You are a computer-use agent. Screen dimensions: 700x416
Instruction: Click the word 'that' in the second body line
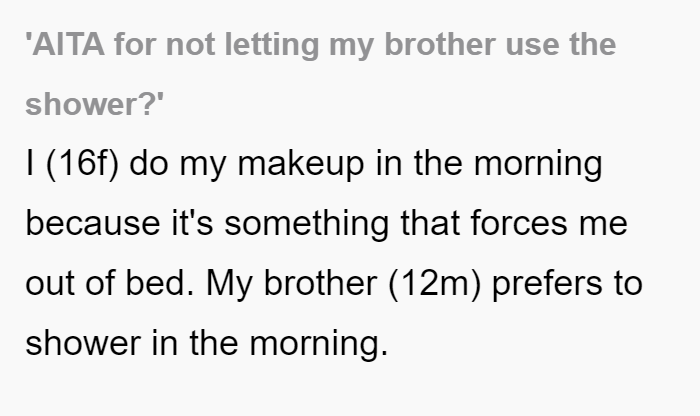[x=430, y=223]
